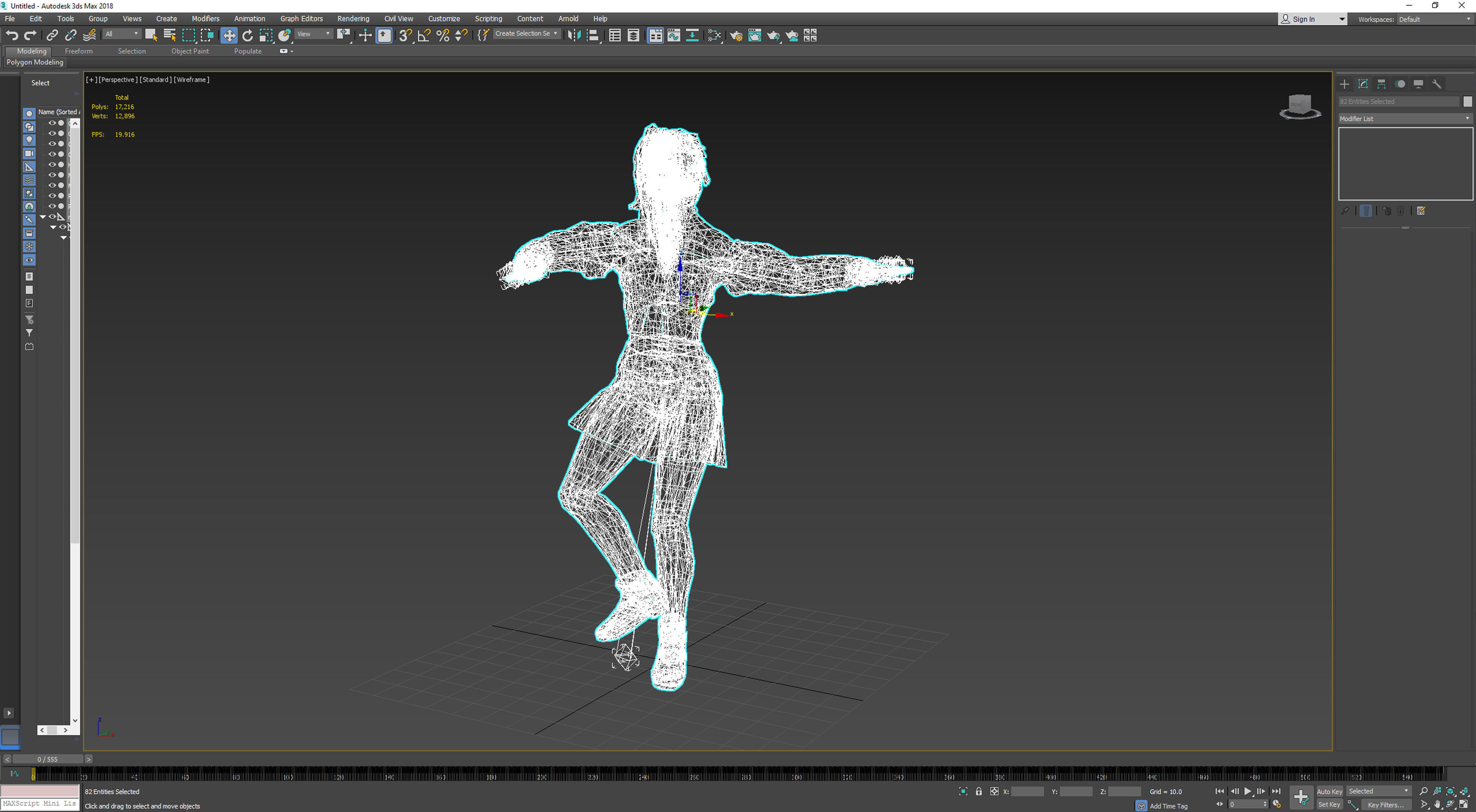
Task: Click Bind to Space Warp icon
Action: pos(89,35)
